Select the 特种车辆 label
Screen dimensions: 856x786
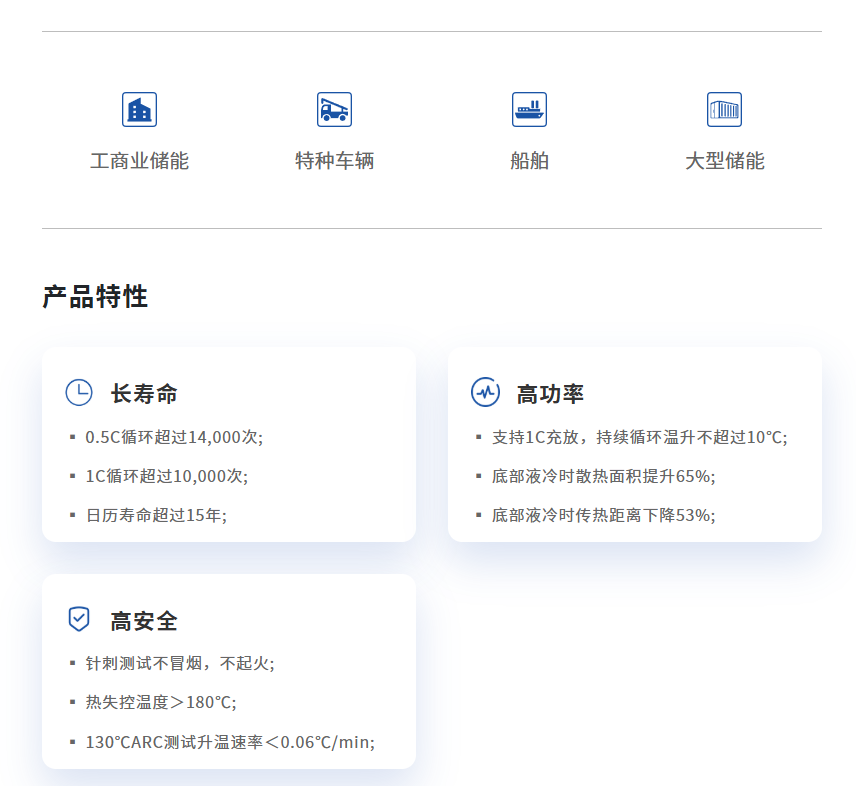click(x=334, y=161)
